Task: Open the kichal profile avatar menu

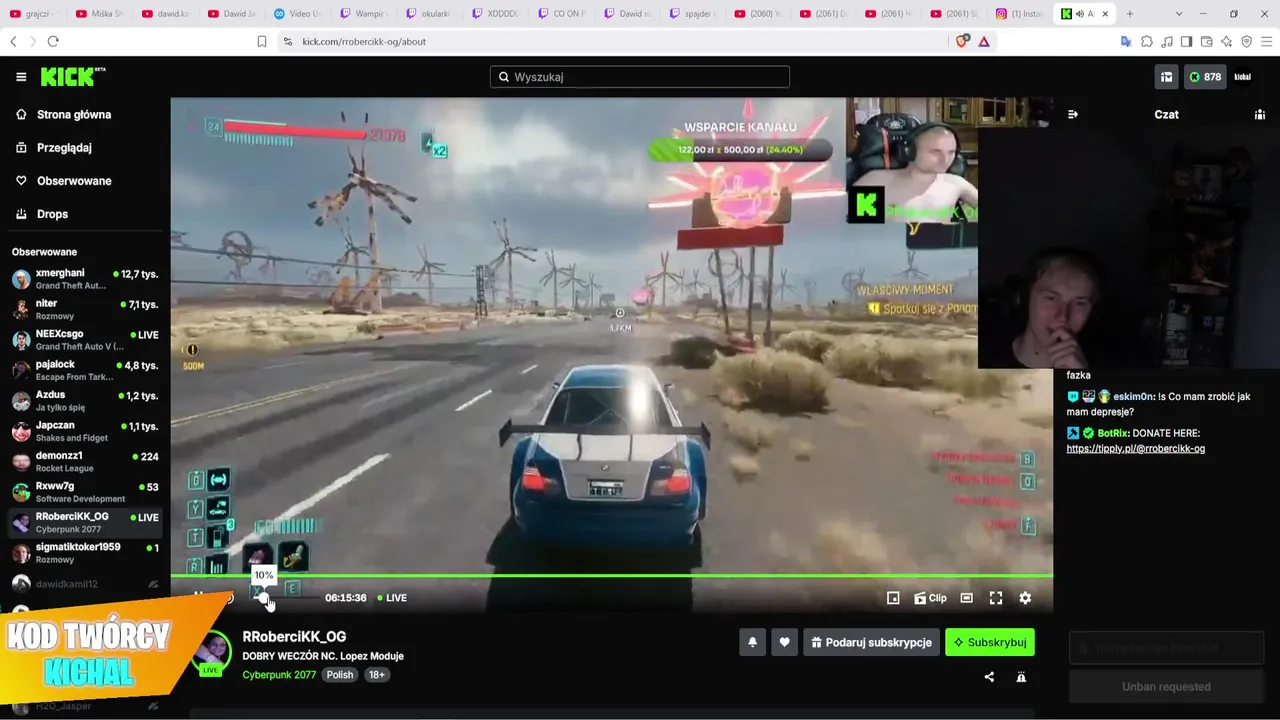Action: pyautogui.click(x=1243, y=77)
